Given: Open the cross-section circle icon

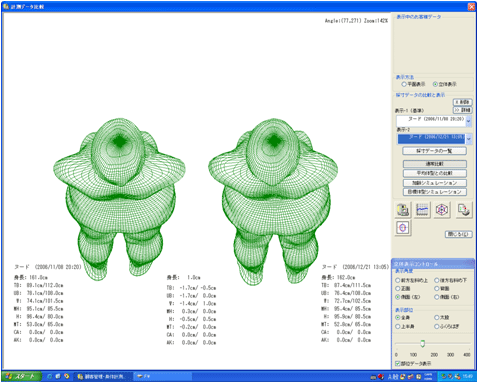Looking at the screenshot, I should click(x=403, y=228).
